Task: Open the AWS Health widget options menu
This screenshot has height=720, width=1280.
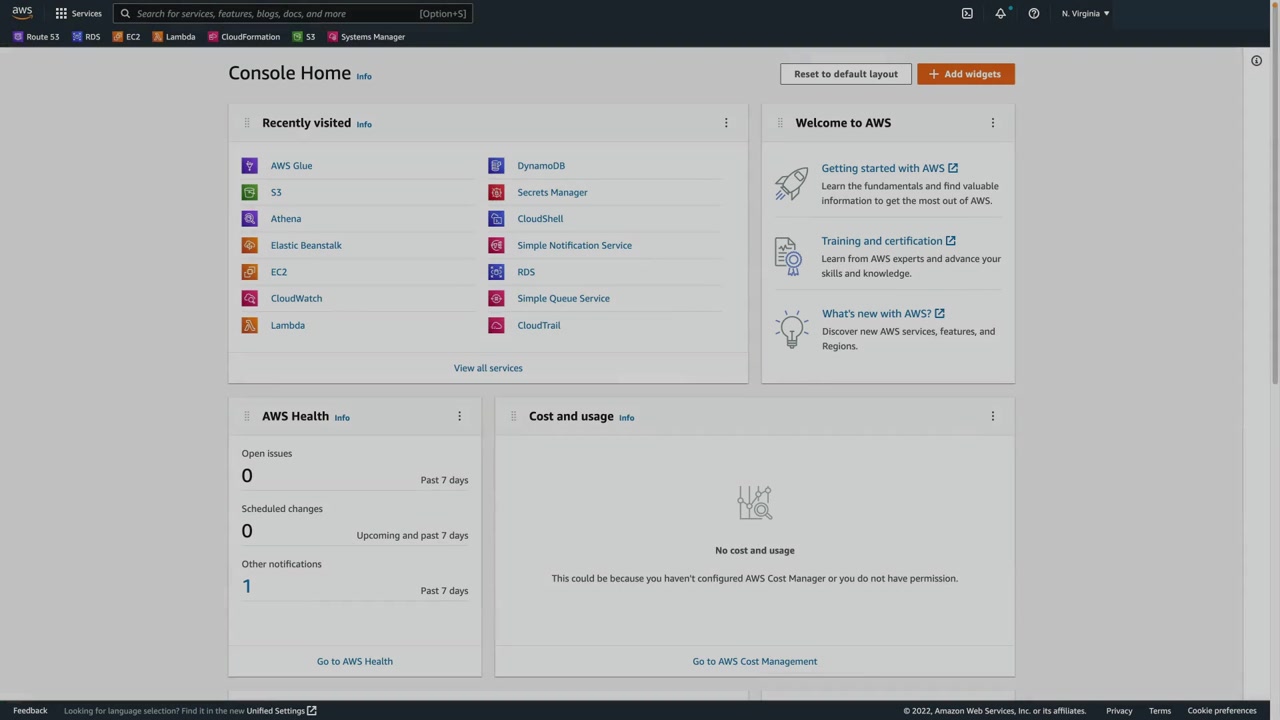Action: coord(460,416)
